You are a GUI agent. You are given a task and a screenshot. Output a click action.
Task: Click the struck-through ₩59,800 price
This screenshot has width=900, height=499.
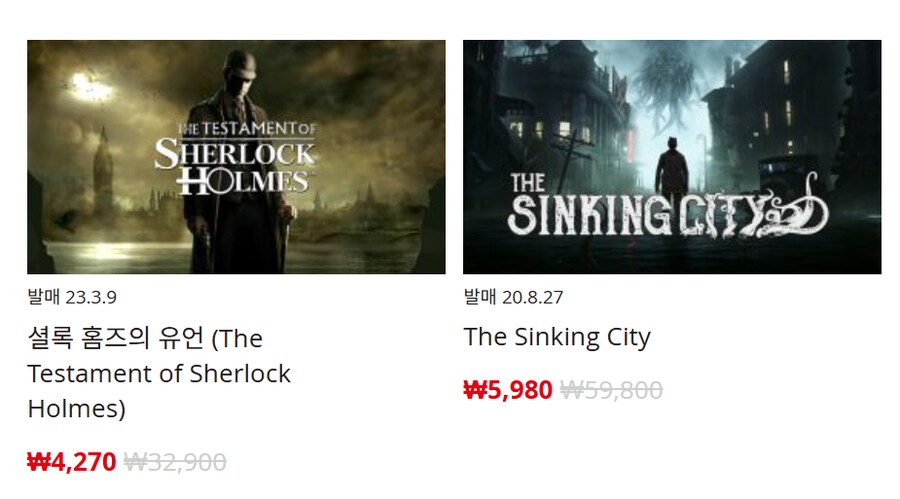pyautogui.click(x=611, y=390)
